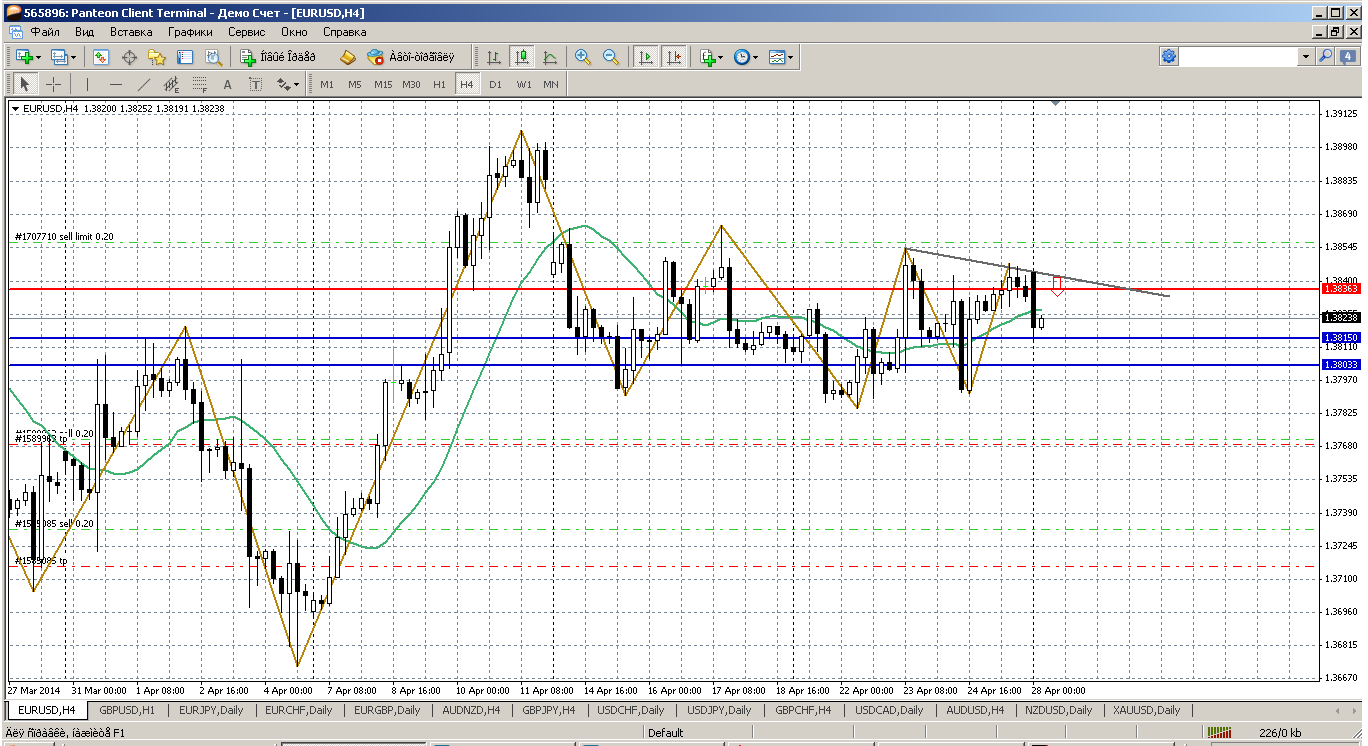Select the M15 timeframe button
1368x746 pixels.
point(383,84)
